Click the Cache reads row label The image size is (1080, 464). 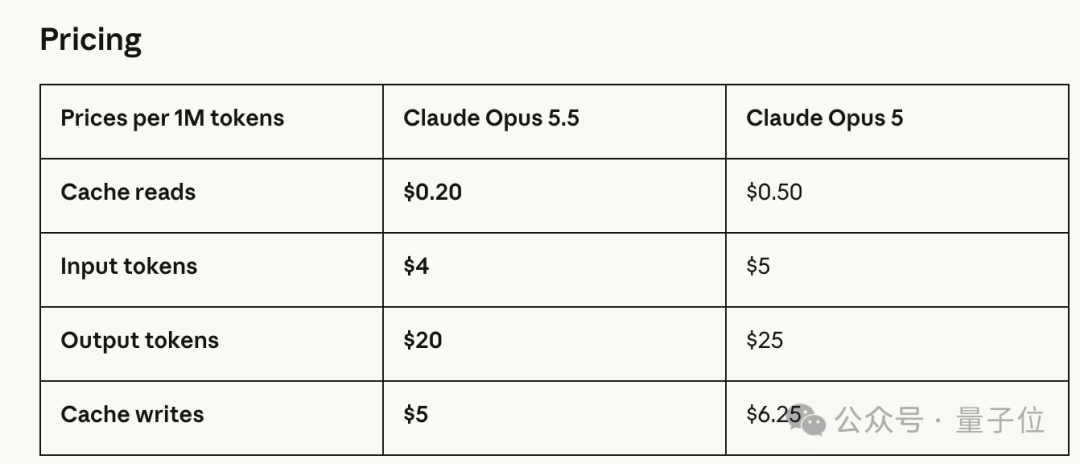tap(128, 192)
